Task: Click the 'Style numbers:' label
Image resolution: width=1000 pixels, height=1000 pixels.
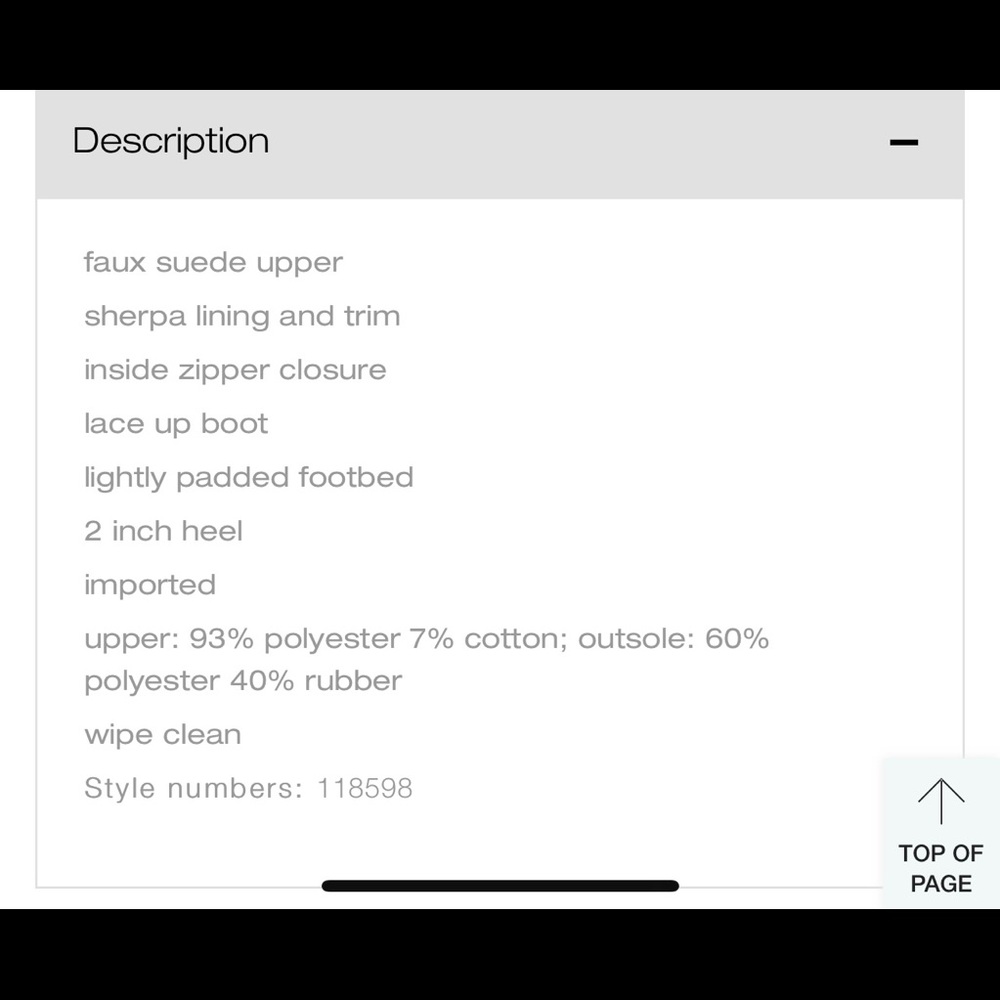Action: pos(193,789)
